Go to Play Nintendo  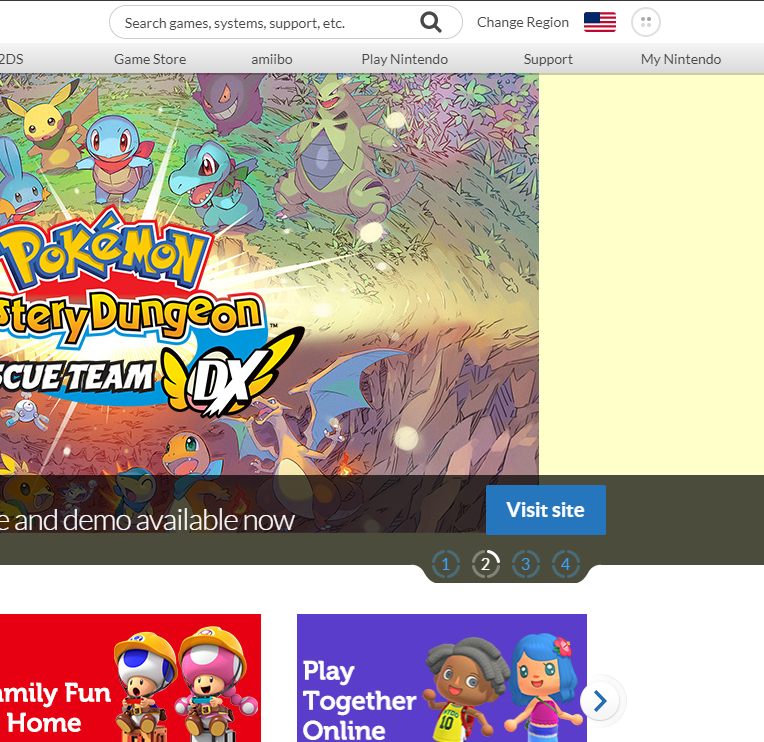(404, 59)
